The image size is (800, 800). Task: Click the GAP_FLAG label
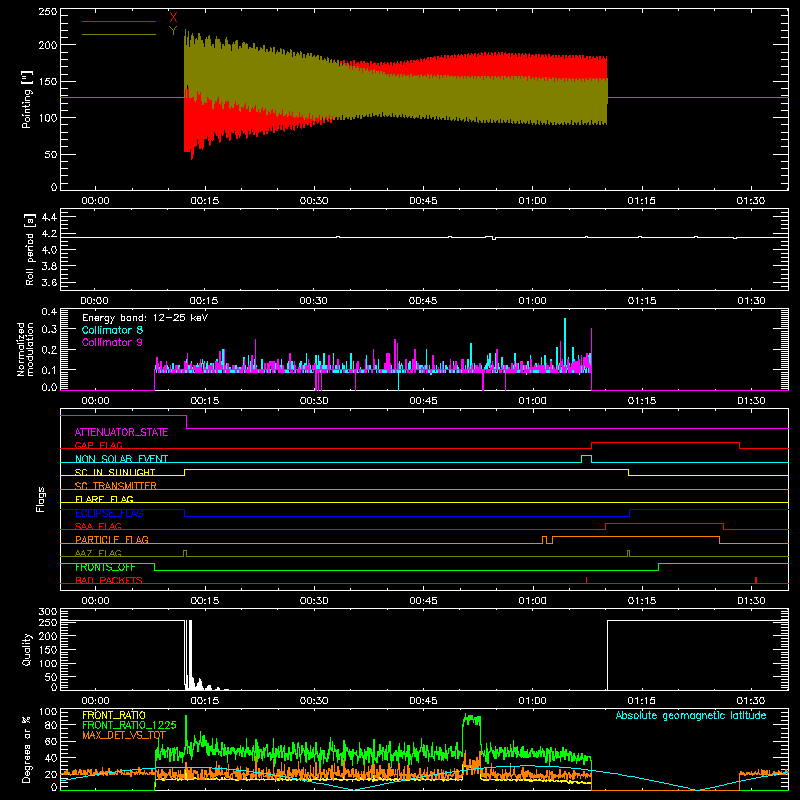coord(98,445)
